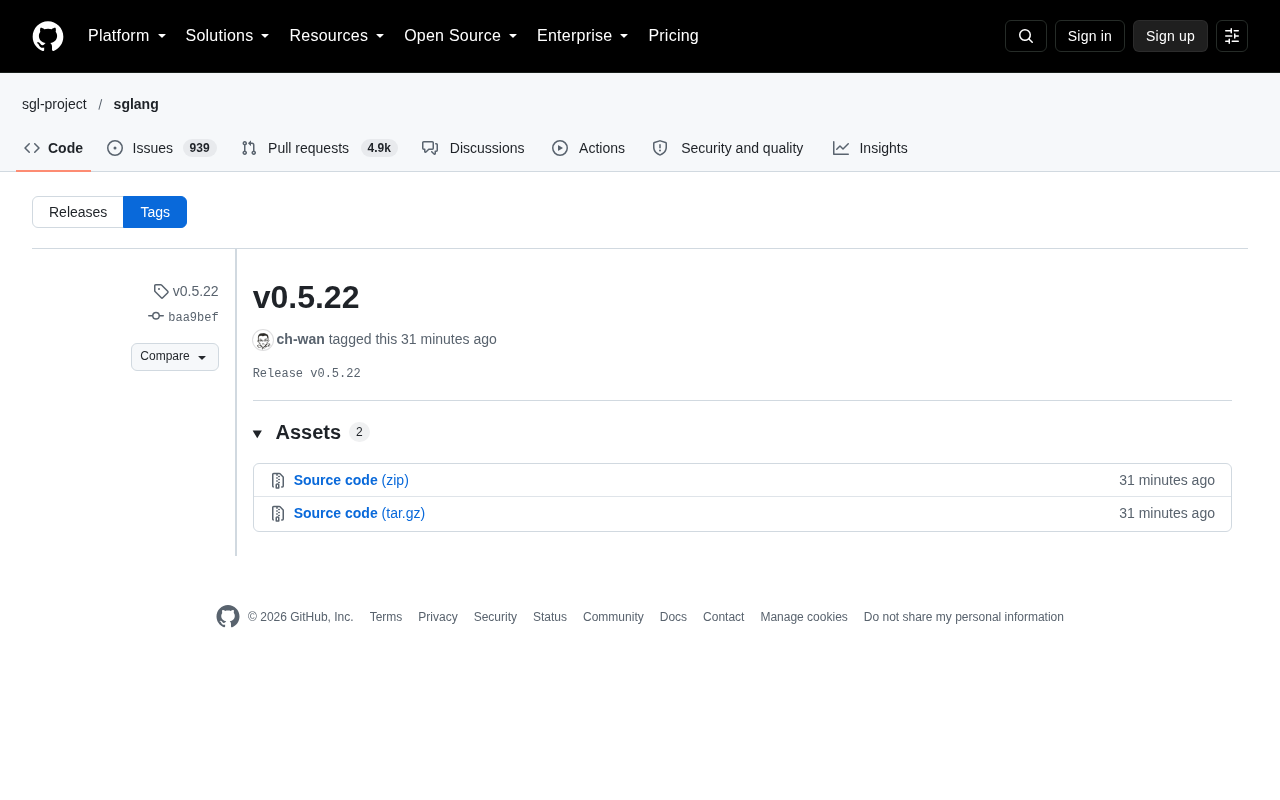
Task: View the Insights tab
Action: [870, 148]
